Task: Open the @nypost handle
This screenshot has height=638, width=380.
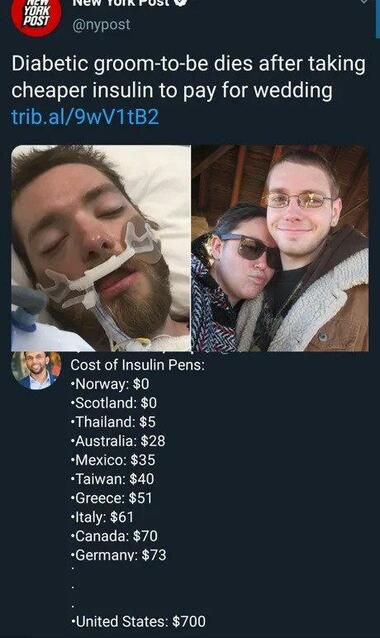Action: (x=101, y=24)
